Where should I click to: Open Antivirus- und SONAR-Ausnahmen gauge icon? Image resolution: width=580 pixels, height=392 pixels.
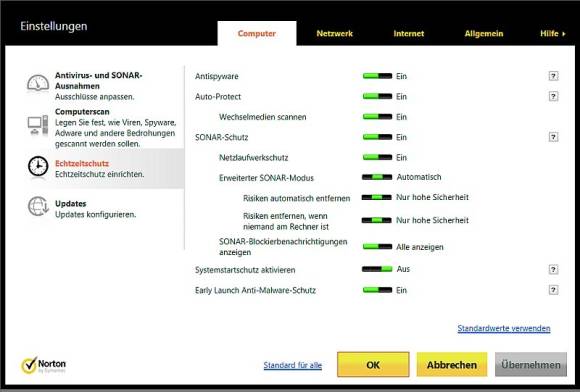(x=38, y=83)
